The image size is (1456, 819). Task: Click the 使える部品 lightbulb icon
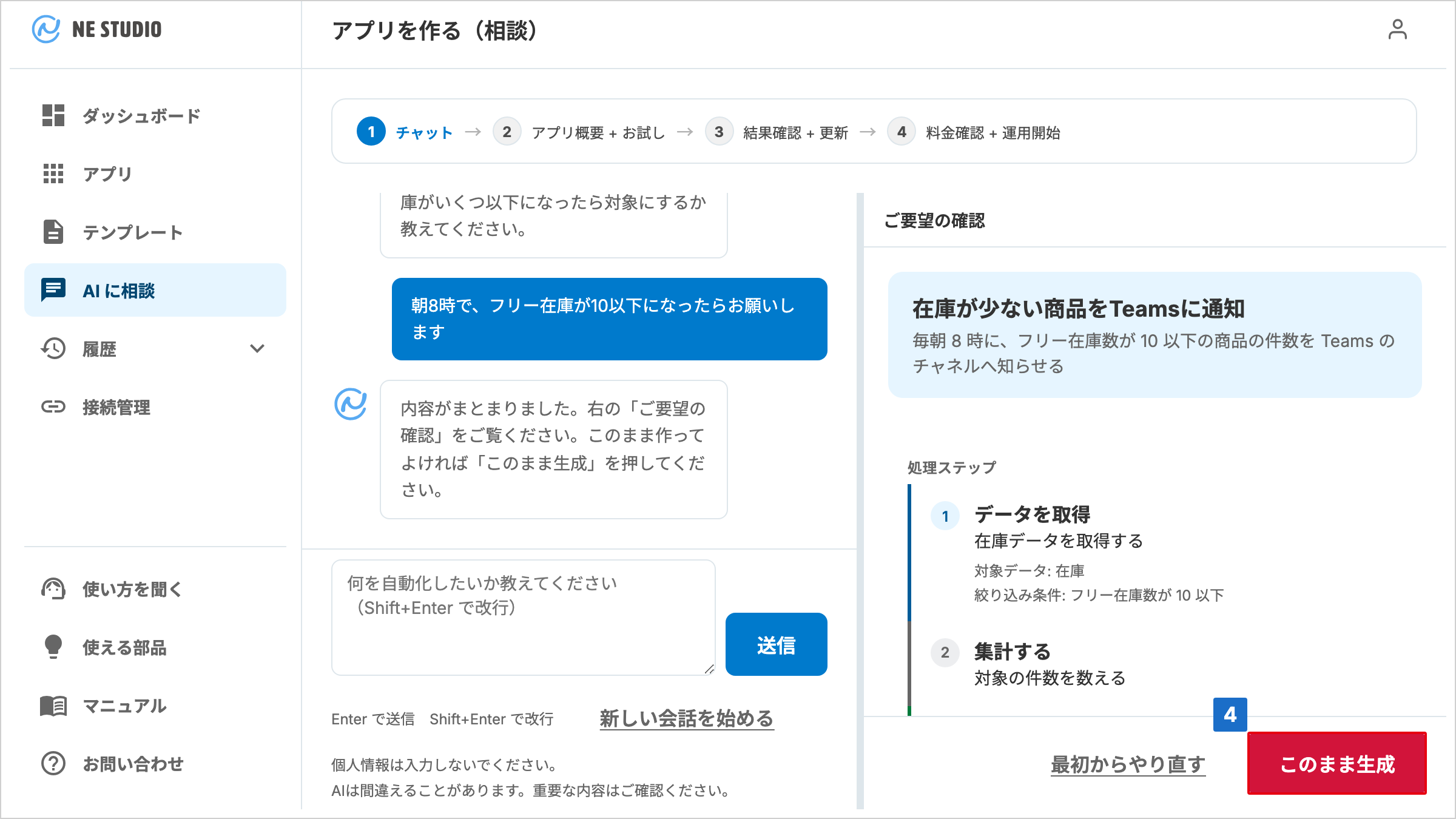(x=53, y=647)
